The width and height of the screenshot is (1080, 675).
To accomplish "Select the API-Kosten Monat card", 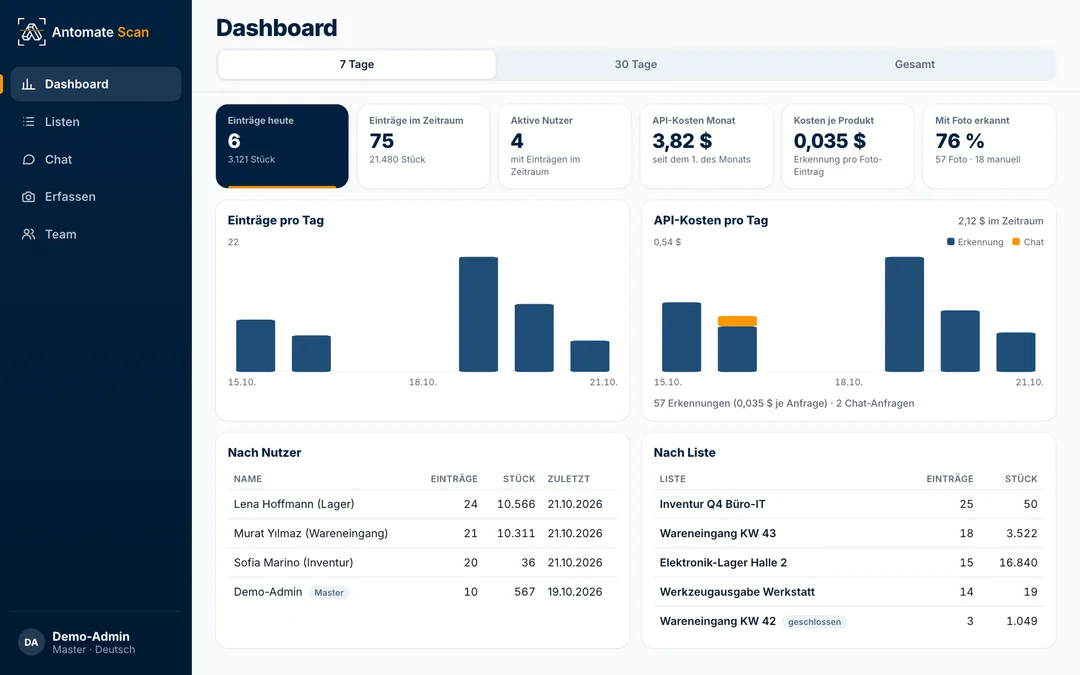I will (x=707, y=146).
